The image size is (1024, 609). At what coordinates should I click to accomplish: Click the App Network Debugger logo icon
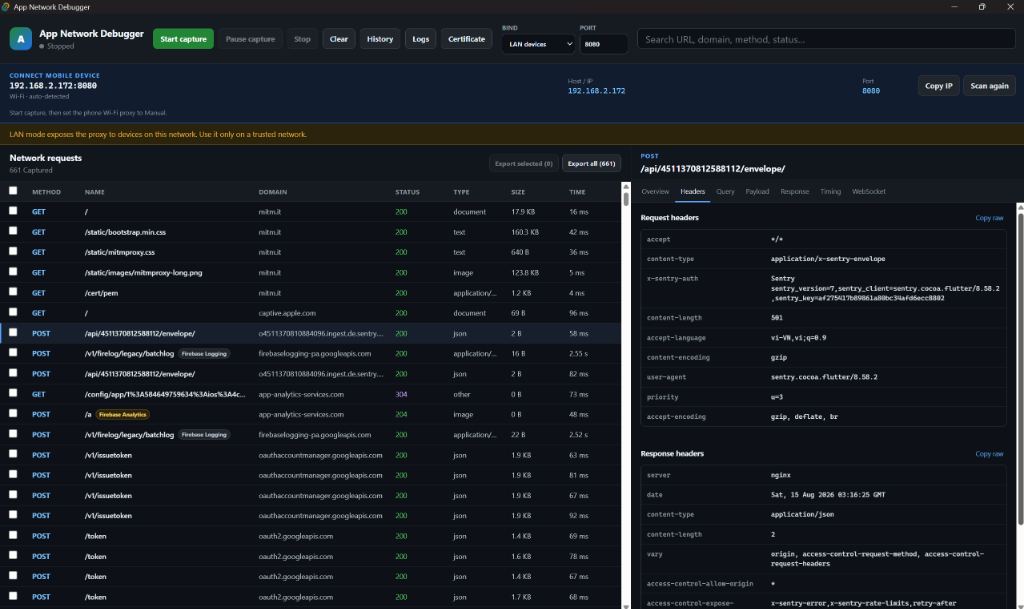(x=20, y=39)
